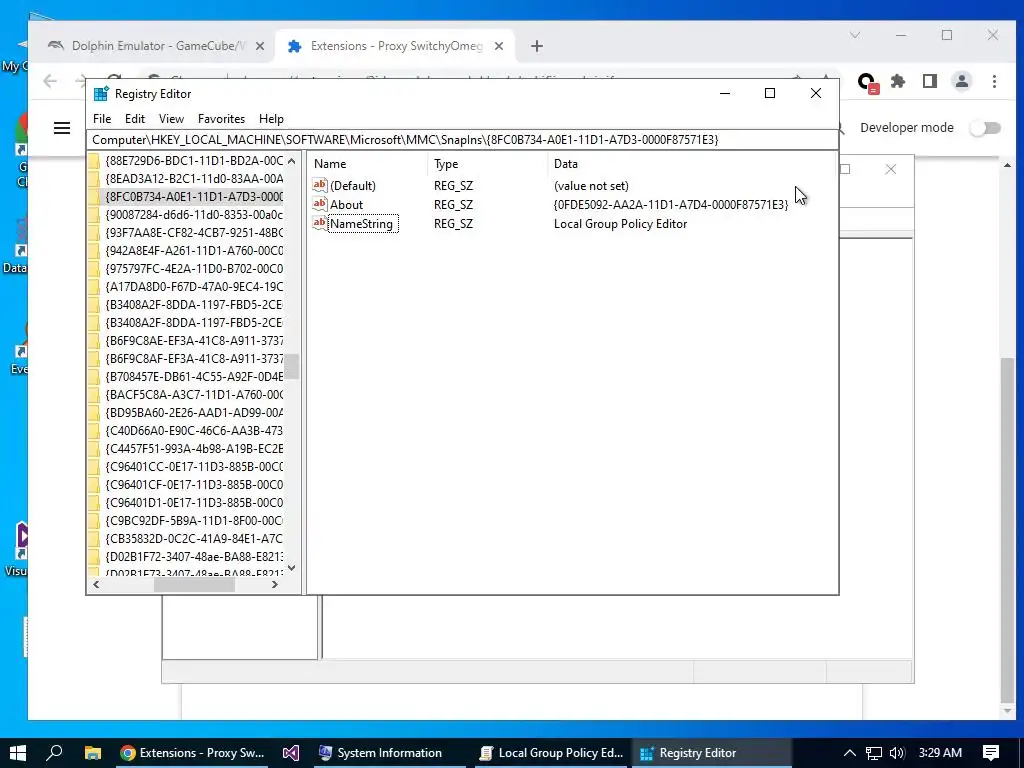
Task: Select the {C9BC92DF-5B9A-11D1-8F00 key
Action: [194, 521]
